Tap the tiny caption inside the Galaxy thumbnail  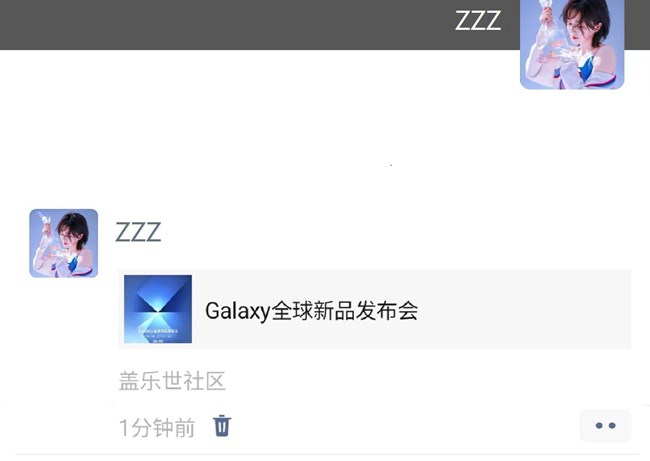[x=158, y=333]
